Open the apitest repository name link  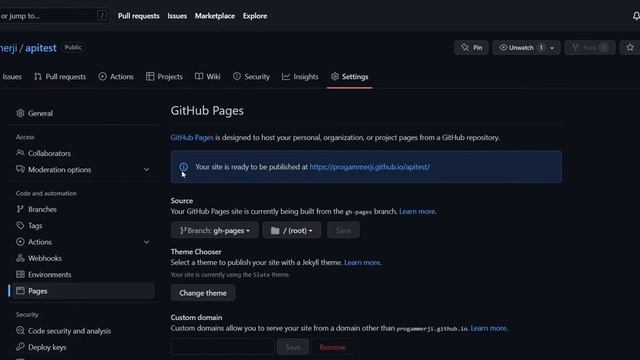(x=41, y=48)
